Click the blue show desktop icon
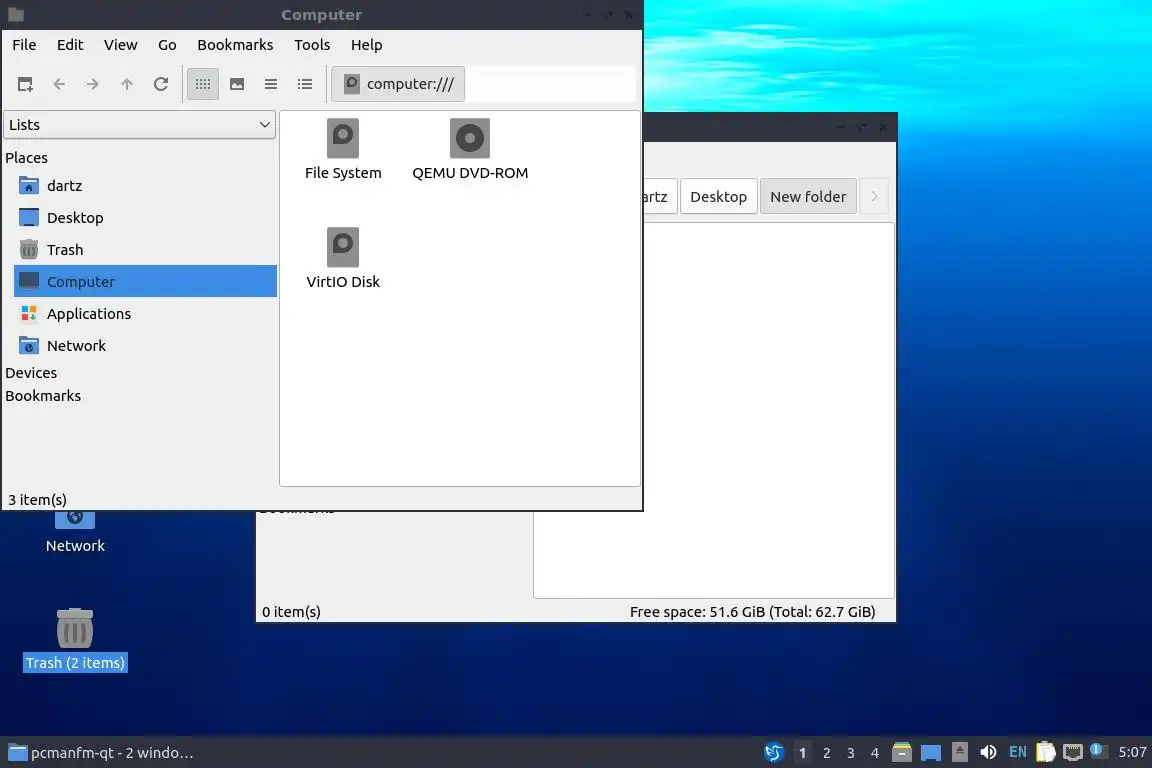 point(931,753)
